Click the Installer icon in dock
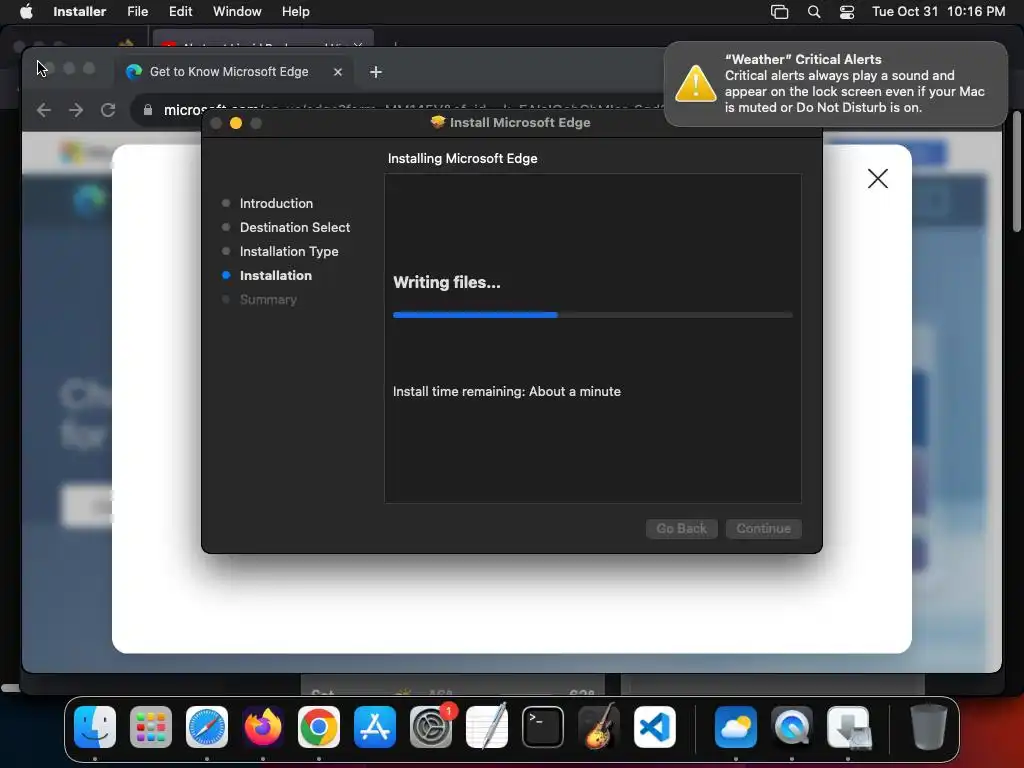Screen dimensions: 1024x768 [848, 727]
